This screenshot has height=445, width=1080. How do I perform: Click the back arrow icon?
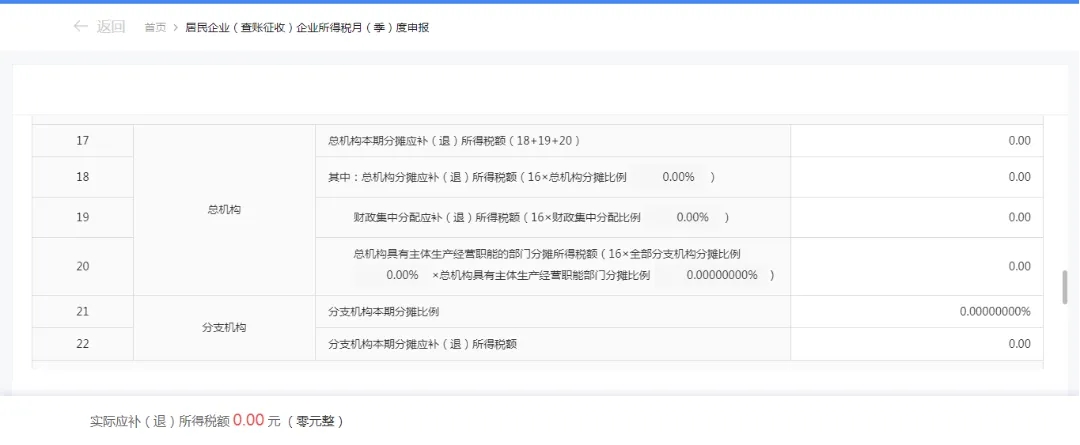(81, 27)
